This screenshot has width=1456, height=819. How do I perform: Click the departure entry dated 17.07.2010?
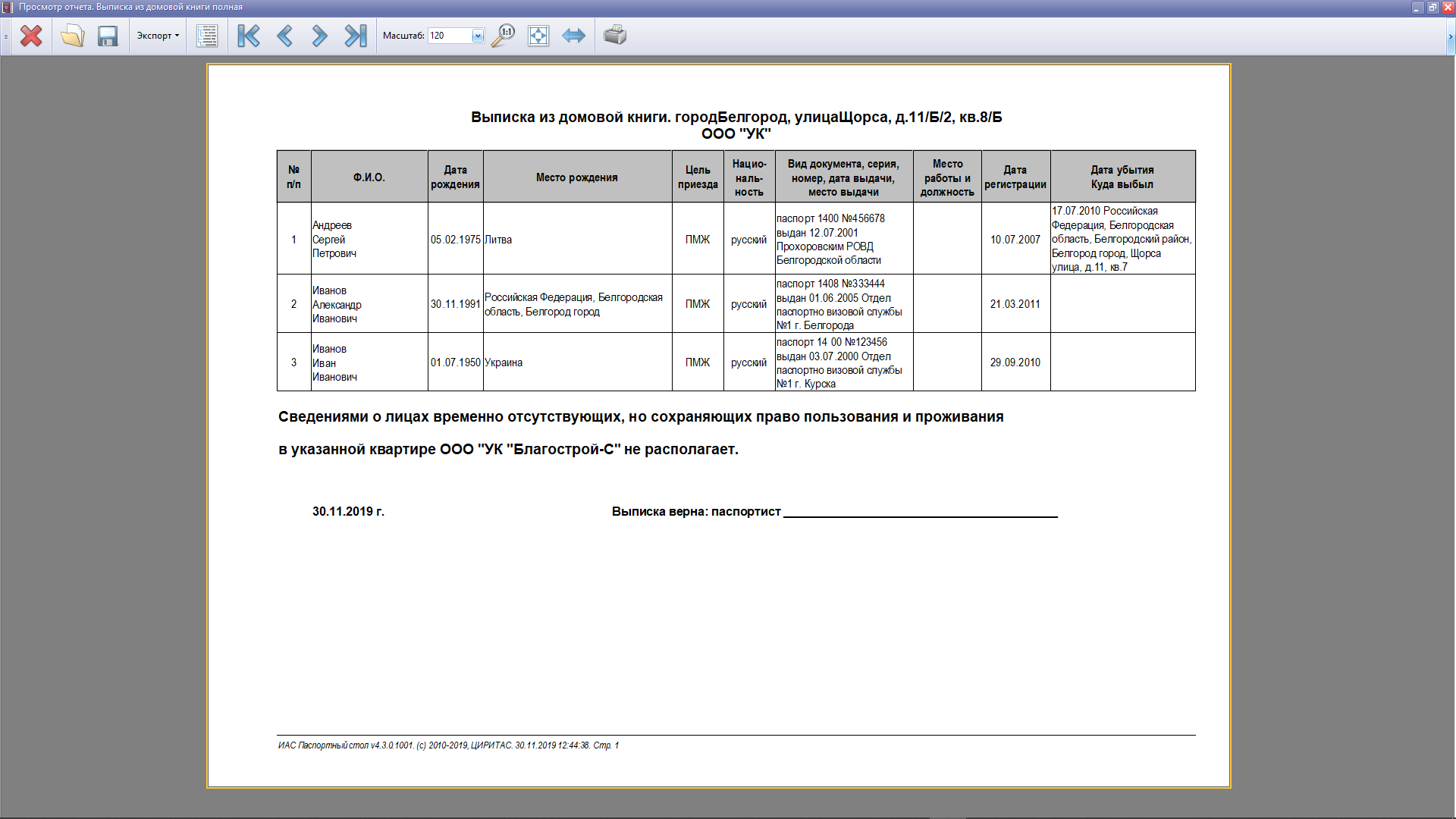click(x=1122, y=239)
